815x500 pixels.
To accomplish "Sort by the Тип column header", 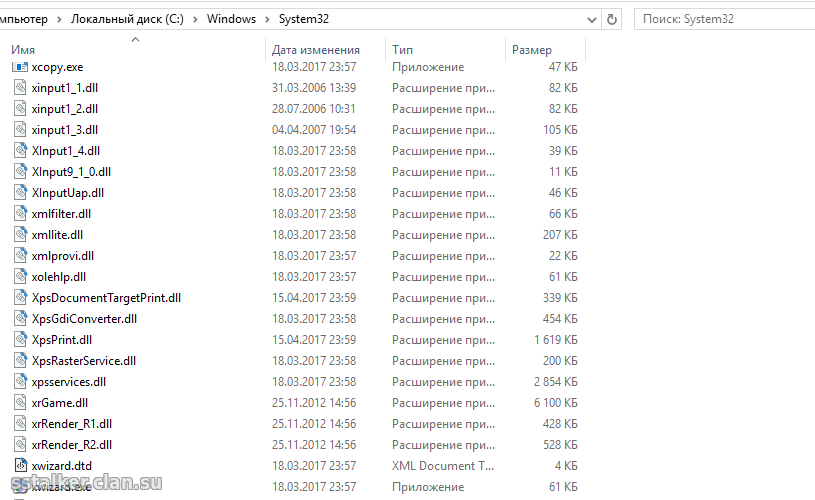I will coord(402,50).
